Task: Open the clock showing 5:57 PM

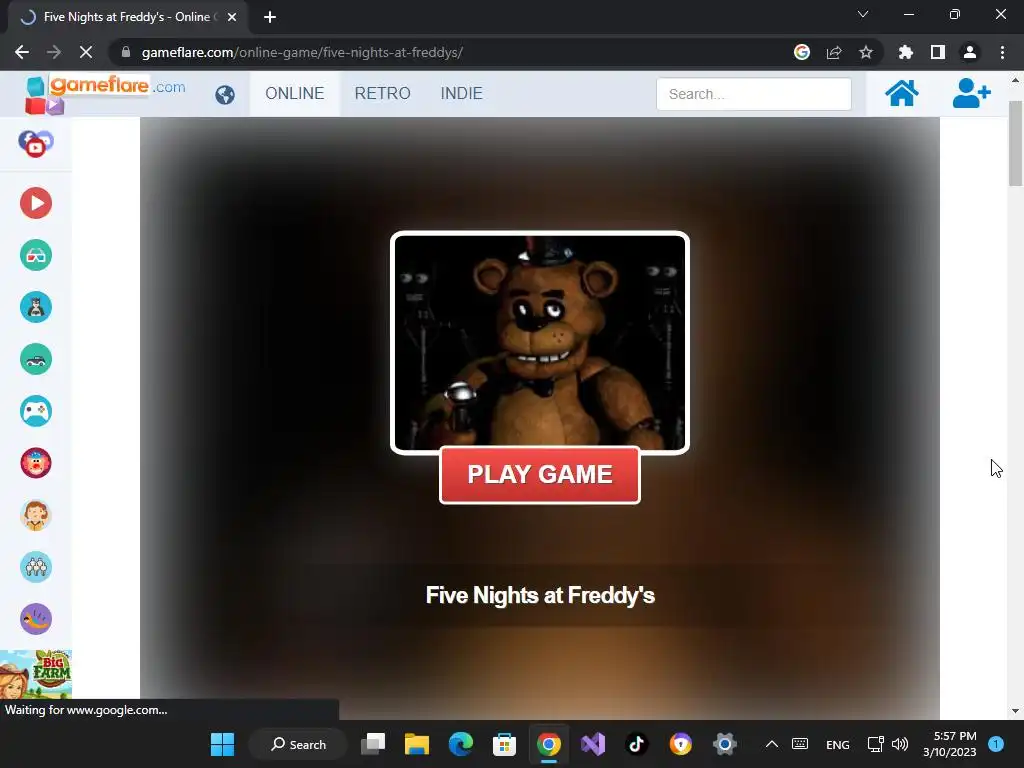Action: (x=950, y=744)
